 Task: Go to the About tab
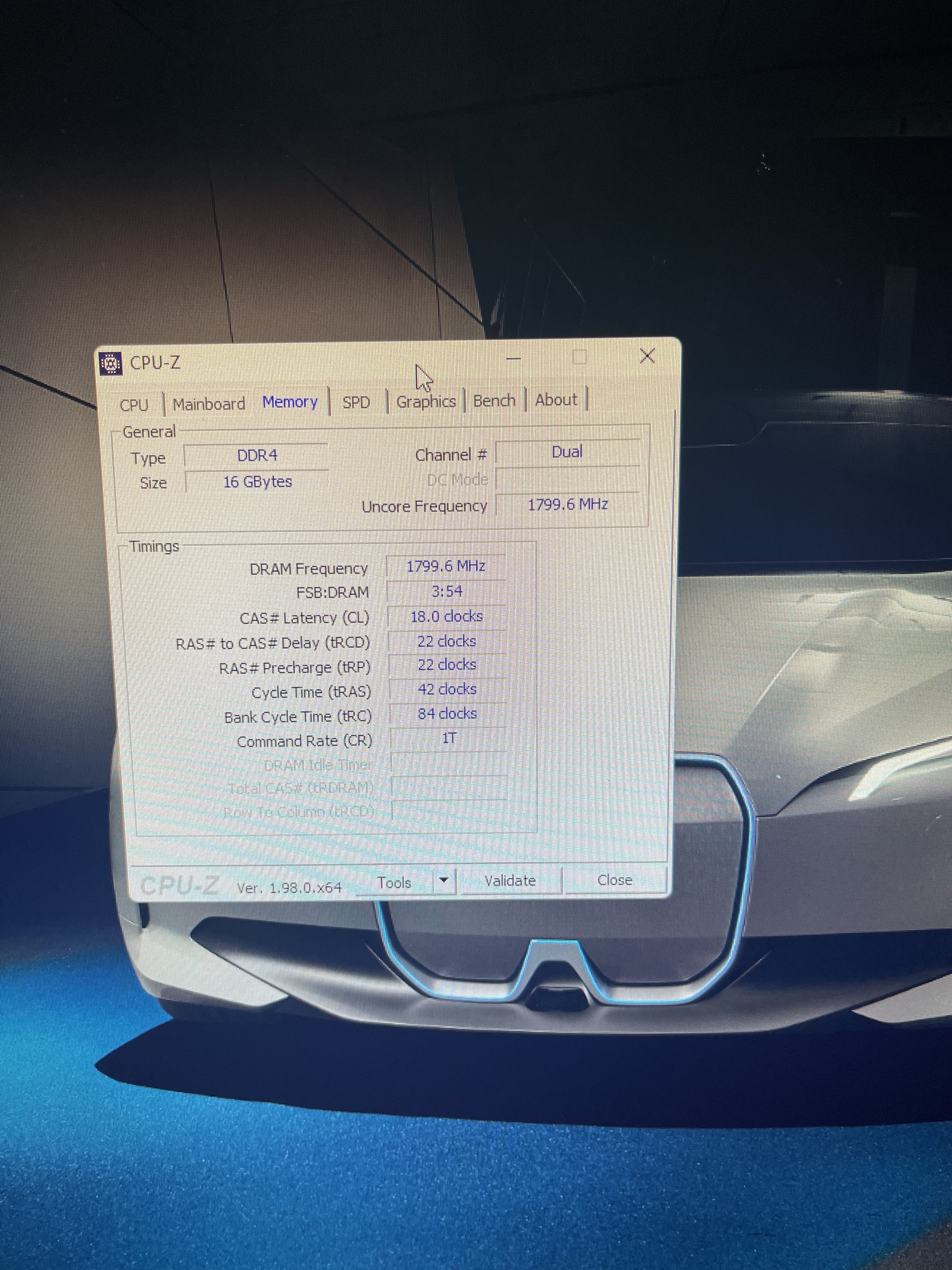(556, 400)
